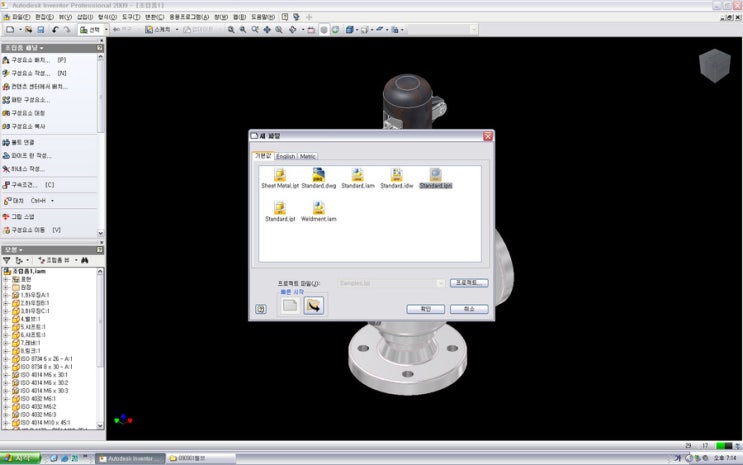Click the Pan toolbar icon

[x=267, y=30]
